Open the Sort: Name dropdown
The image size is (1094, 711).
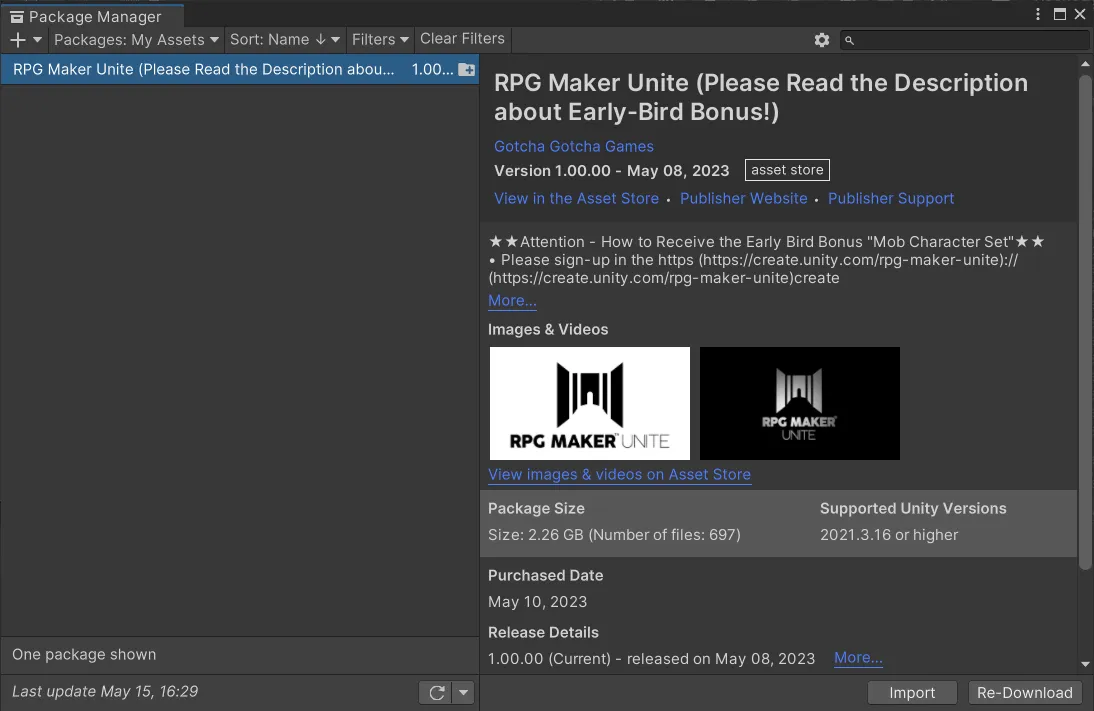point(285,40)
